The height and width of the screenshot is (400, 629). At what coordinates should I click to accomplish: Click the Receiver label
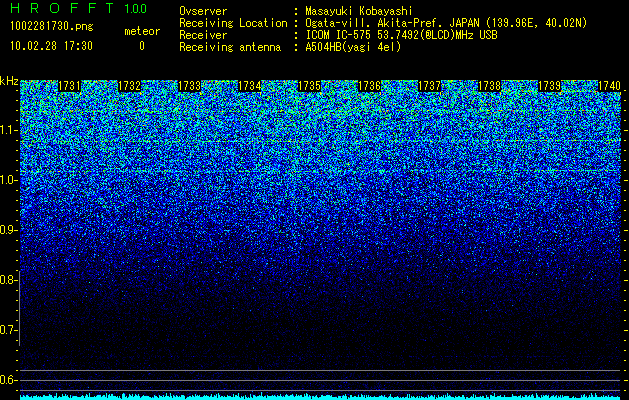click(203, 35)
